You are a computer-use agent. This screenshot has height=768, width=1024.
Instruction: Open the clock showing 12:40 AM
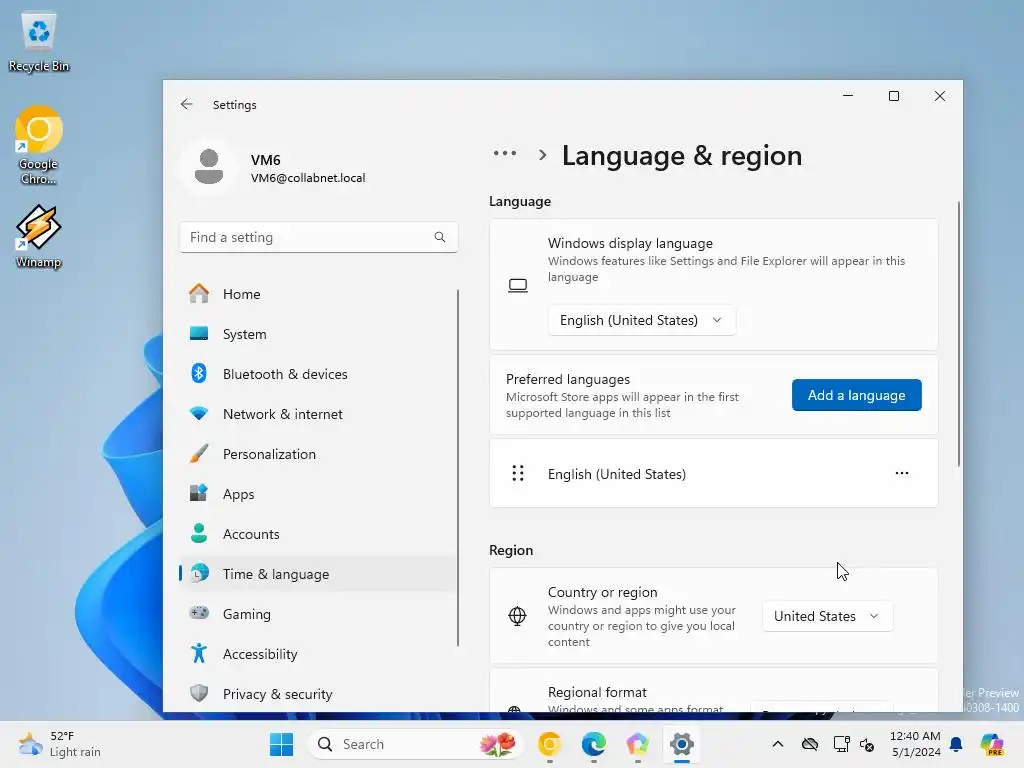click(915, 744)
